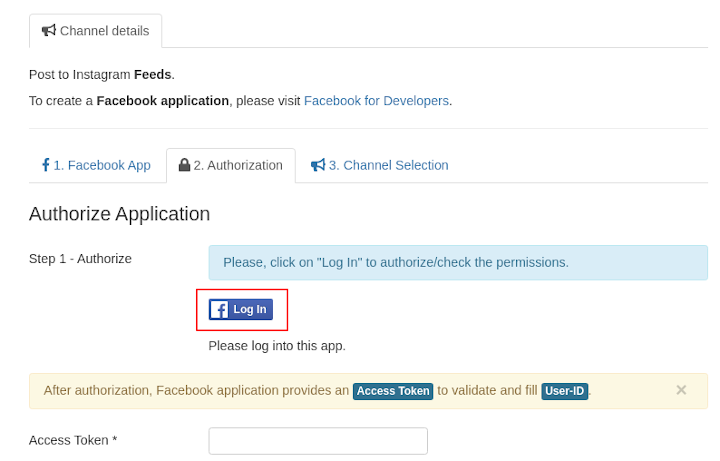Click the Facebook Log In button
This screenshot has height=461, width=720.
241,309
